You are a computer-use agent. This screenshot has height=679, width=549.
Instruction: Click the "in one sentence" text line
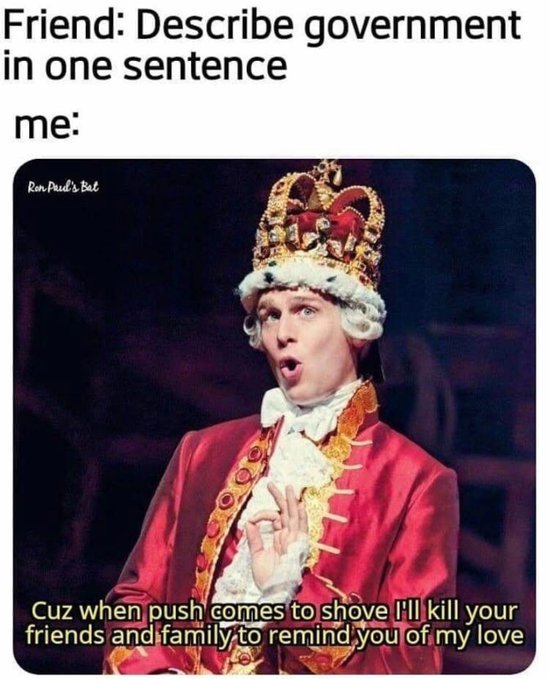click(145, 66)
